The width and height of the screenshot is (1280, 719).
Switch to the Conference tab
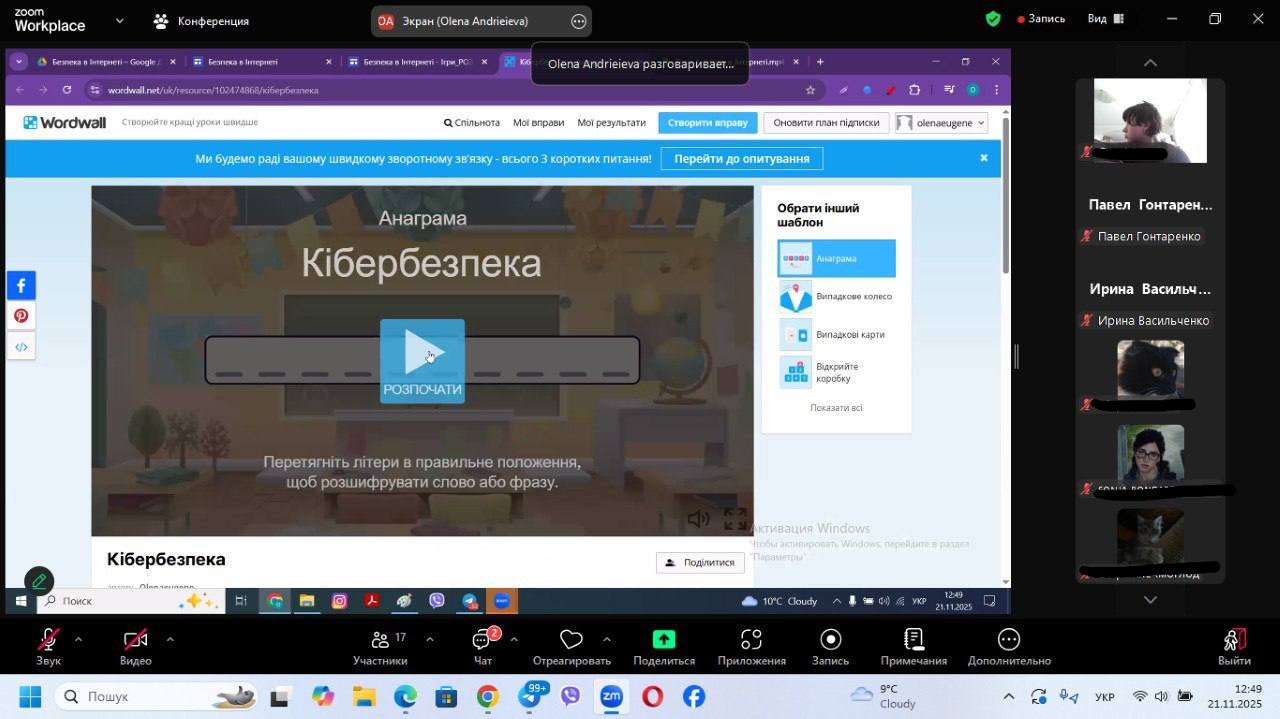[201, 21]
